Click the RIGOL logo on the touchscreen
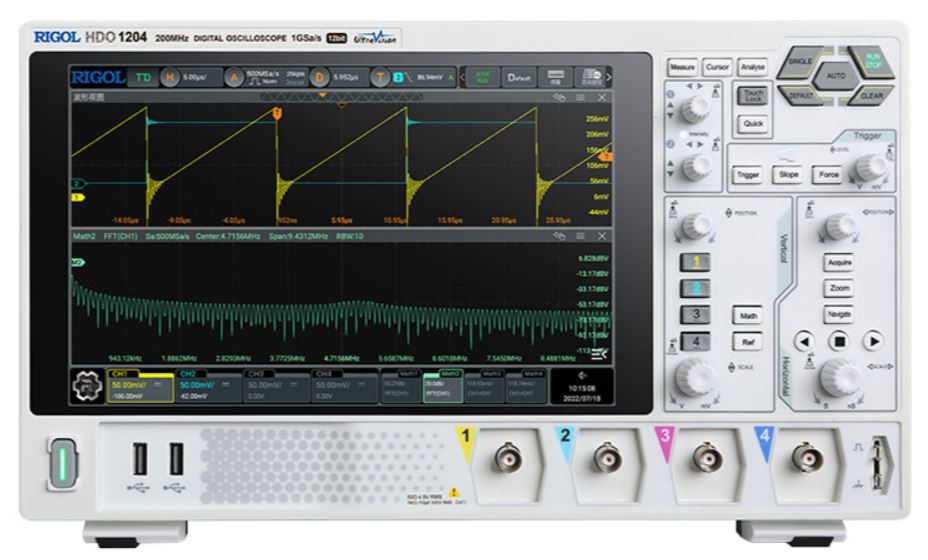 tap(98, 77)
